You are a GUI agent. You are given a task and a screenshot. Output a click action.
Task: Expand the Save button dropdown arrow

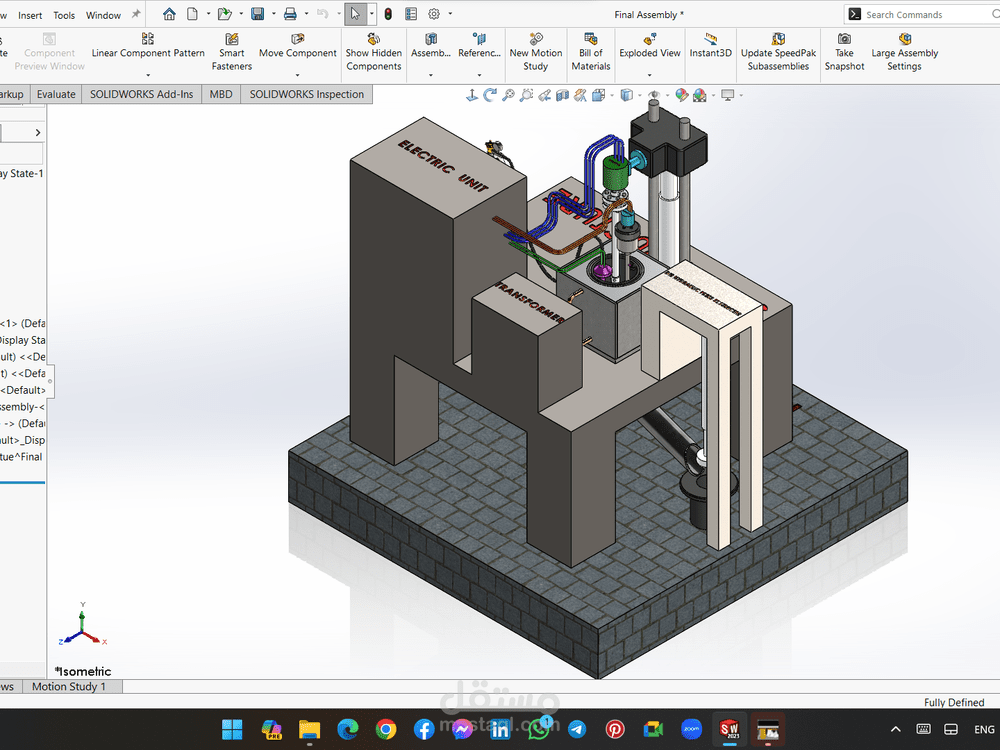[273, 14]
